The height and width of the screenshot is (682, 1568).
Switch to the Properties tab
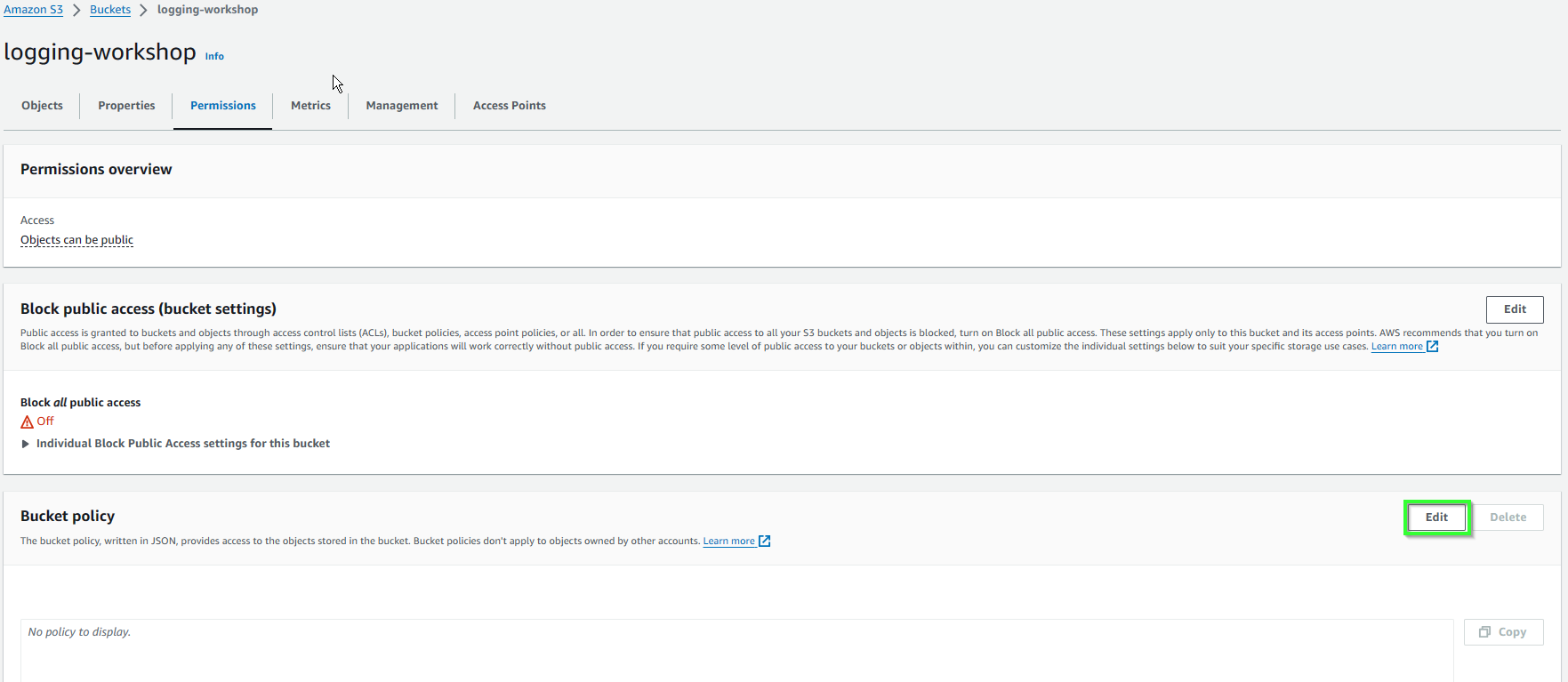click(126, 105)
